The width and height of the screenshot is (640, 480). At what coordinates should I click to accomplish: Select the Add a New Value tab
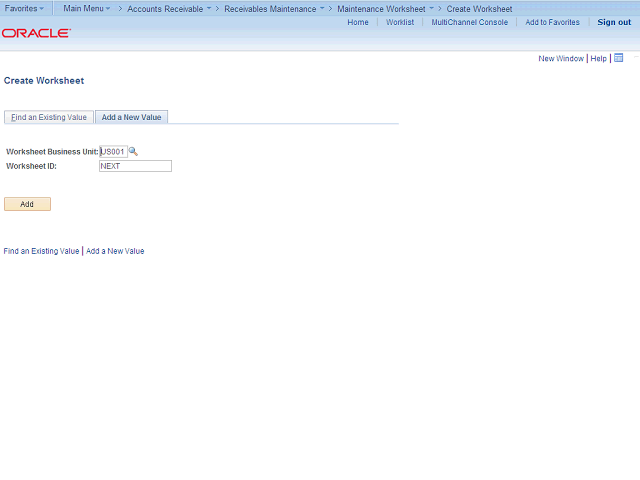[x=131, y=117]
